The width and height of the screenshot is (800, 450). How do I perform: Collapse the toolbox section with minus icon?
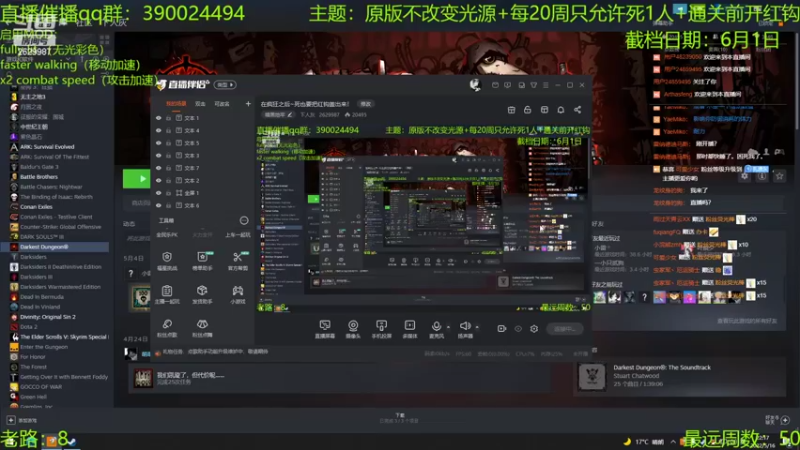tap(244, 220)
